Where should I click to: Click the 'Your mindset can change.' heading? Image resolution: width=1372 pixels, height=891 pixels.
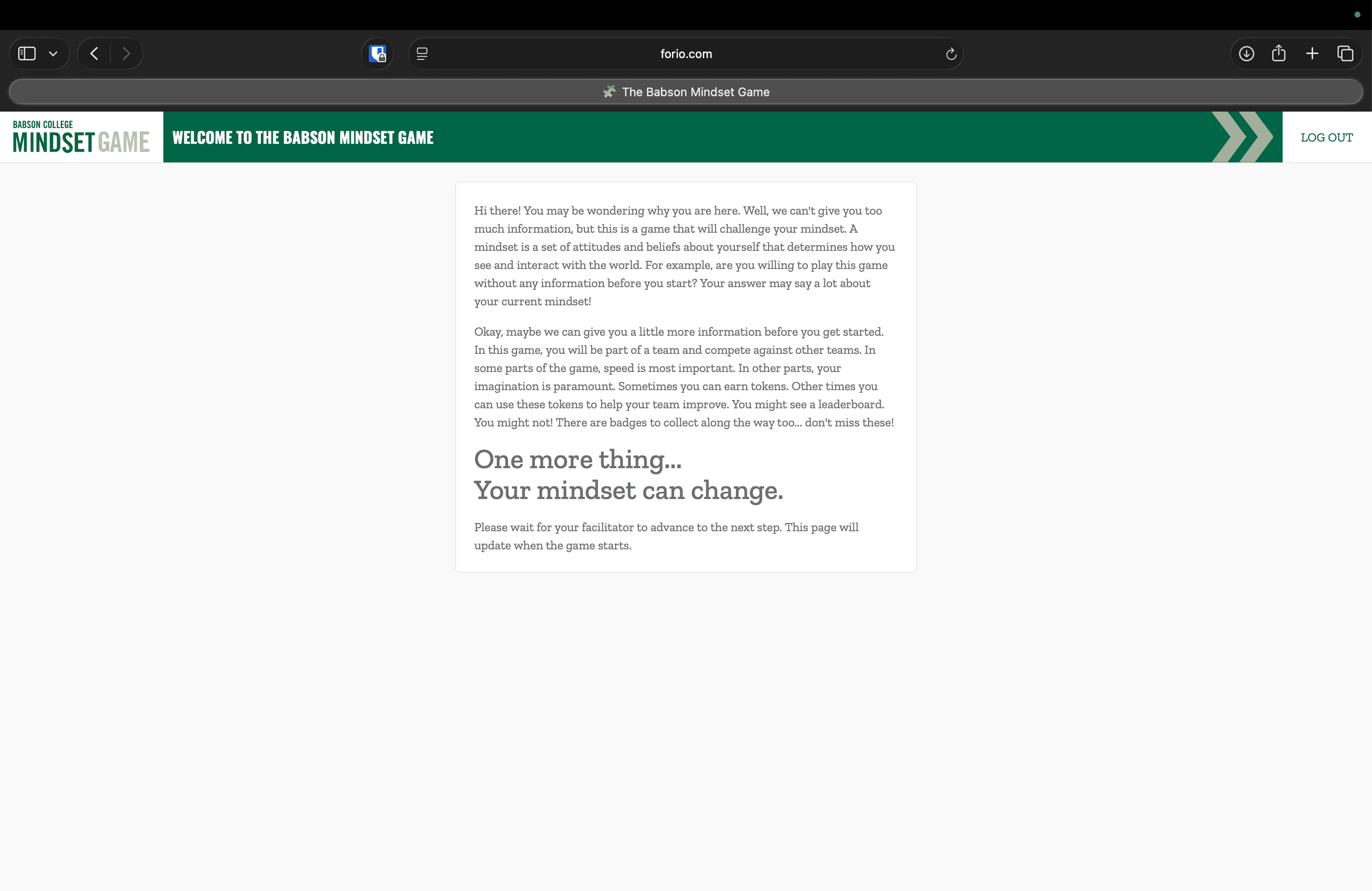coord(628,490)
